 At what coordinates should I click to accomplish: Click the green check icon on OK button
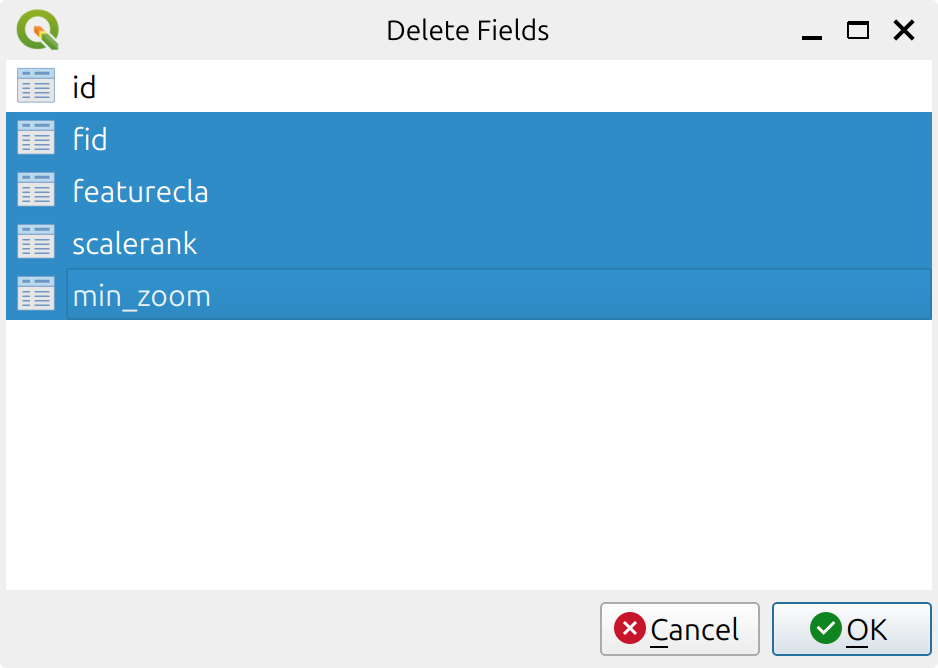point(826,629)
